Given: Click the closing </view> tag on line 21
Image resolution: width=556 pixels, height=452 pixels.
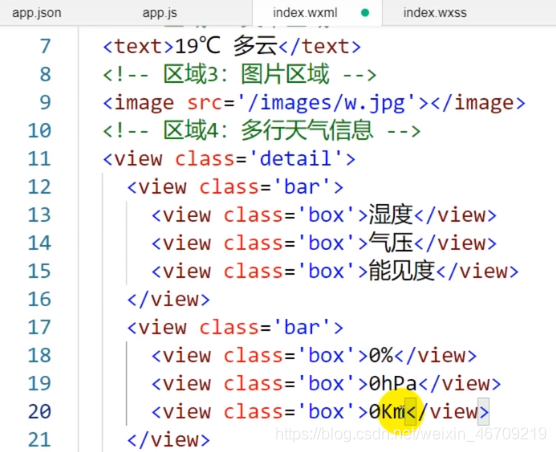Looking at the screenshot, I should 168,440.
